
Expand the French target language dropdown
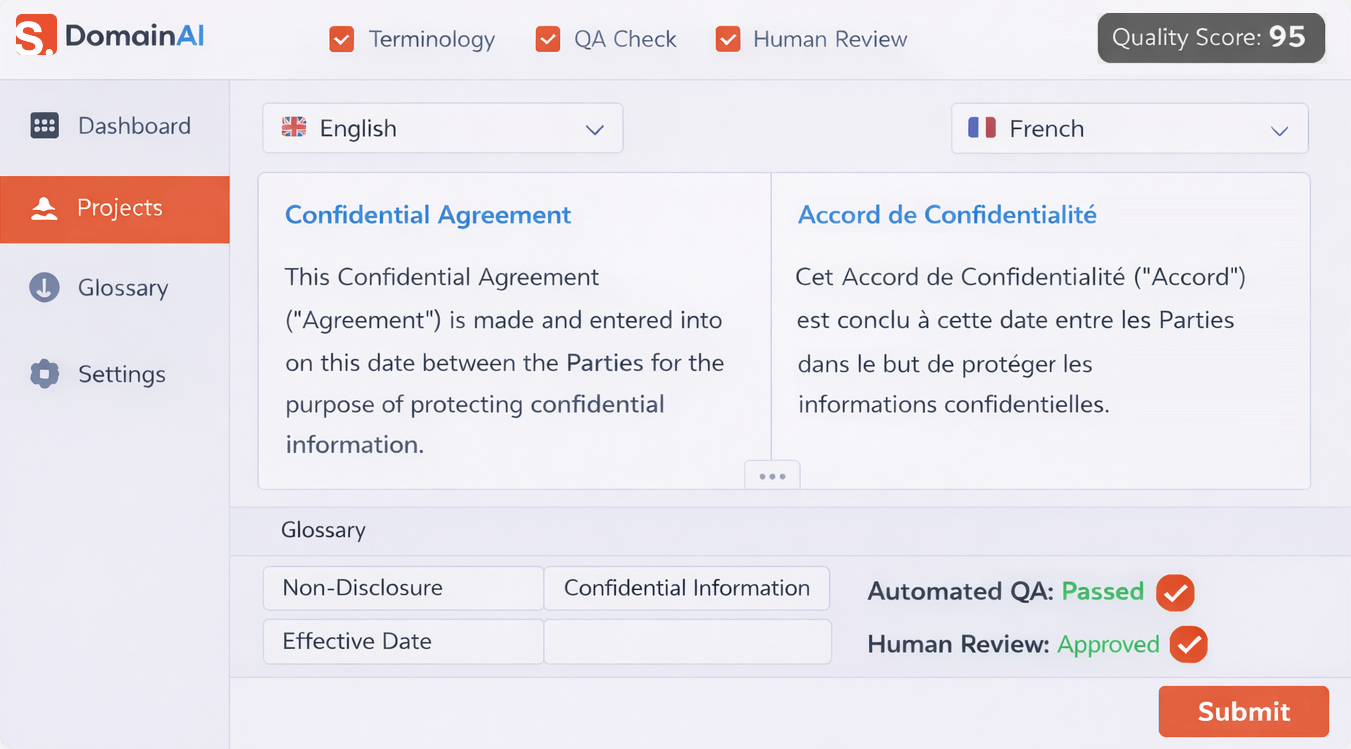(x=1129, y=129)
